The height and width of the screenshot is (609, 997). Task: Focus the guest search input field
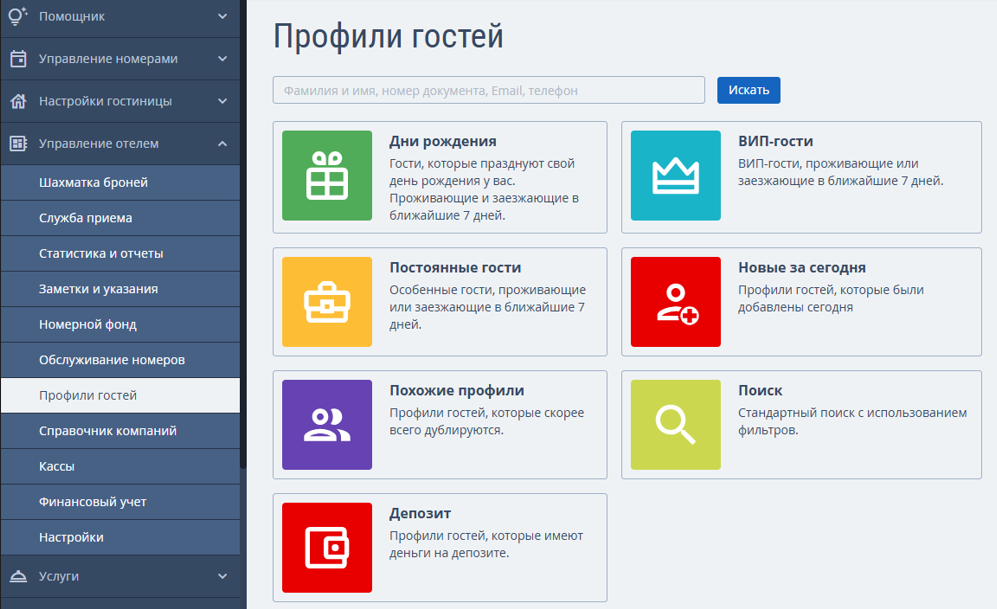coord(488,90)
